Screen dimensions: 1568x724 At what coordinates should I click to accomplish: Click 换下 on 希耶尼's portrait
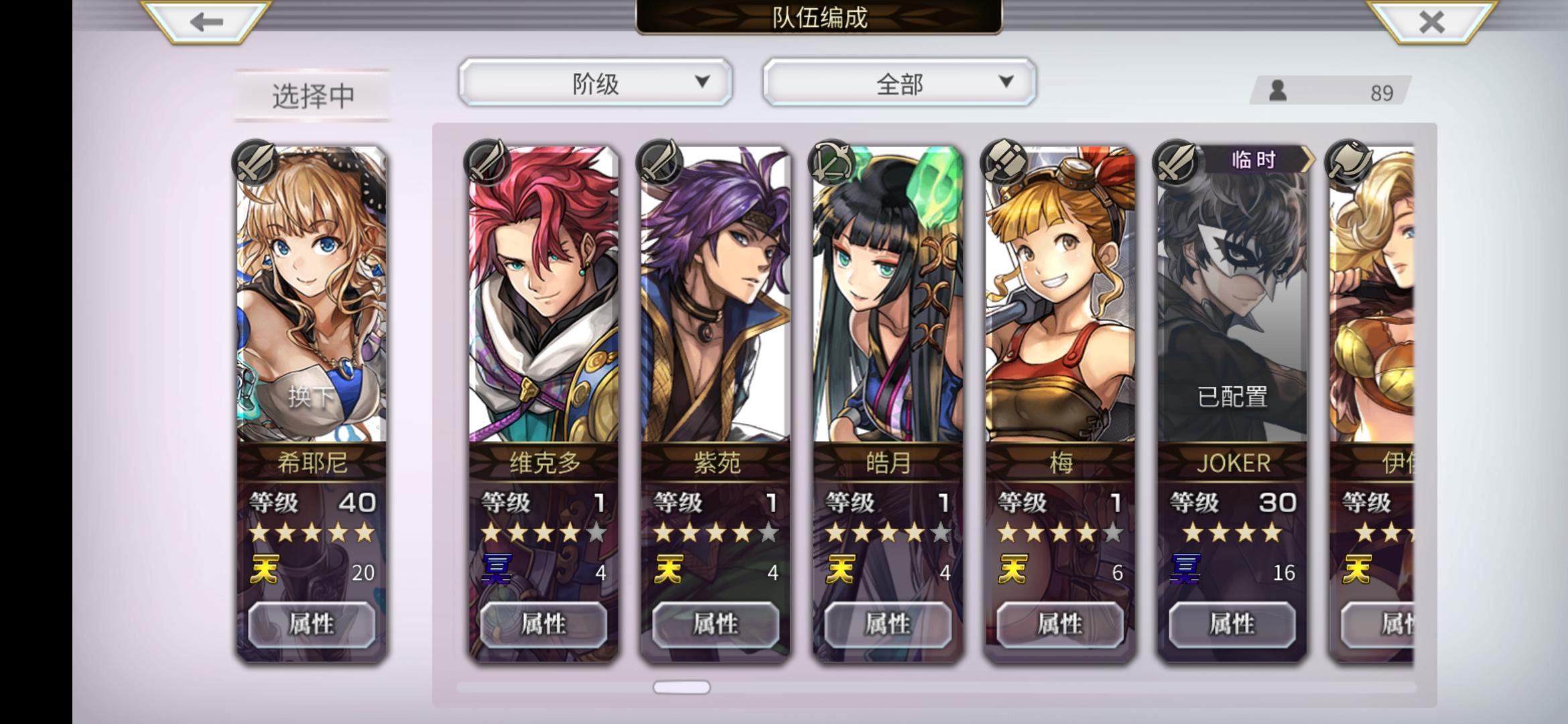tap(312, 397)
